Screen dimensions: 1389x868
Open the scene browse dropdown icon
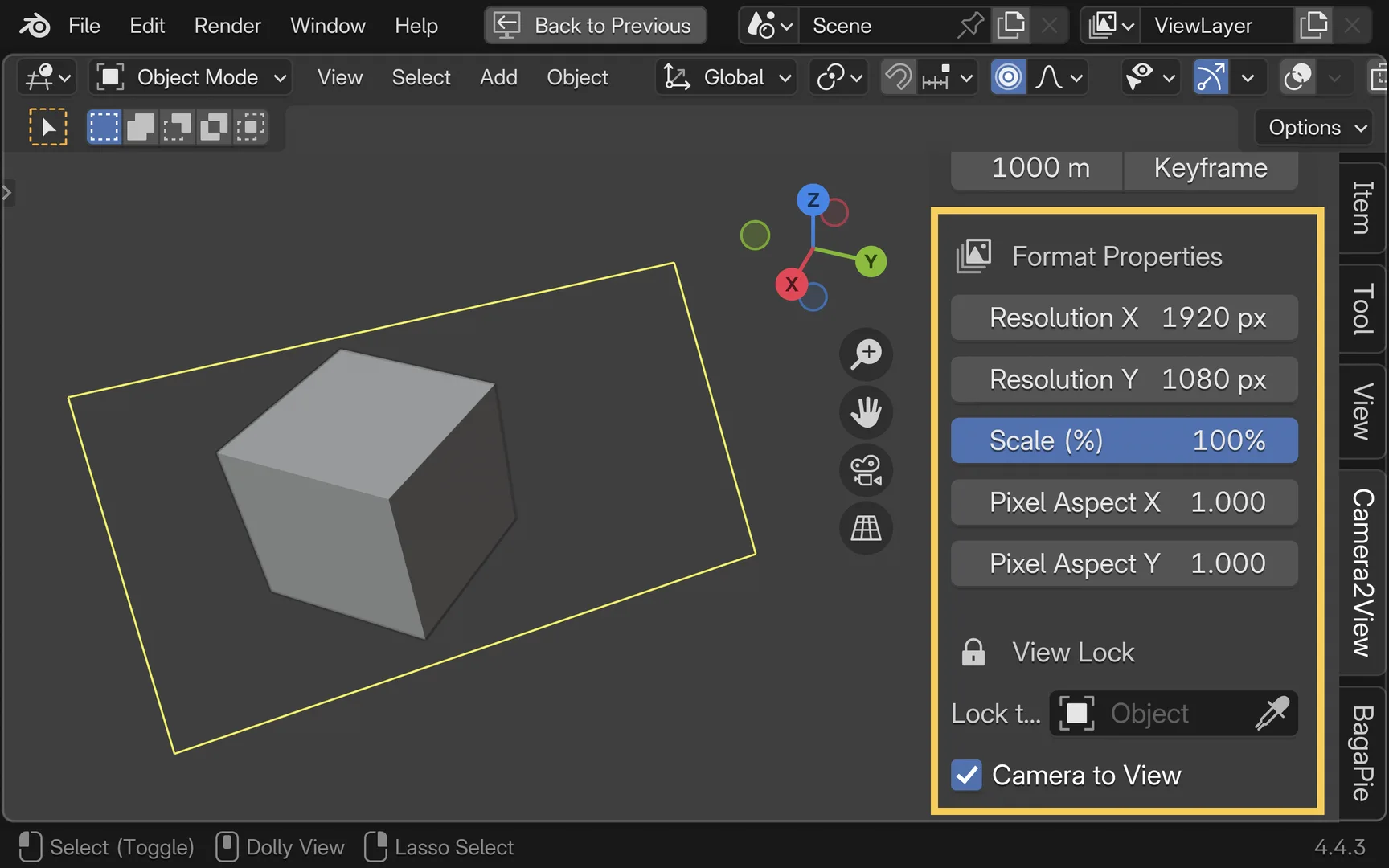(769, 26)
